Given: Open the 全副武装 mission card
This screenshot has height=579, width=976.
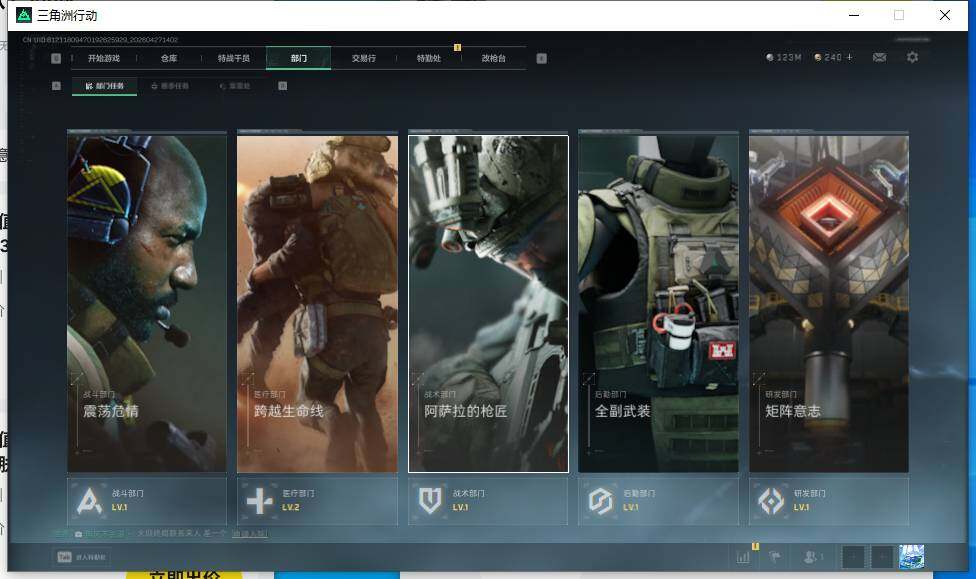Looking at the screenshot, I should pos(659,304).
